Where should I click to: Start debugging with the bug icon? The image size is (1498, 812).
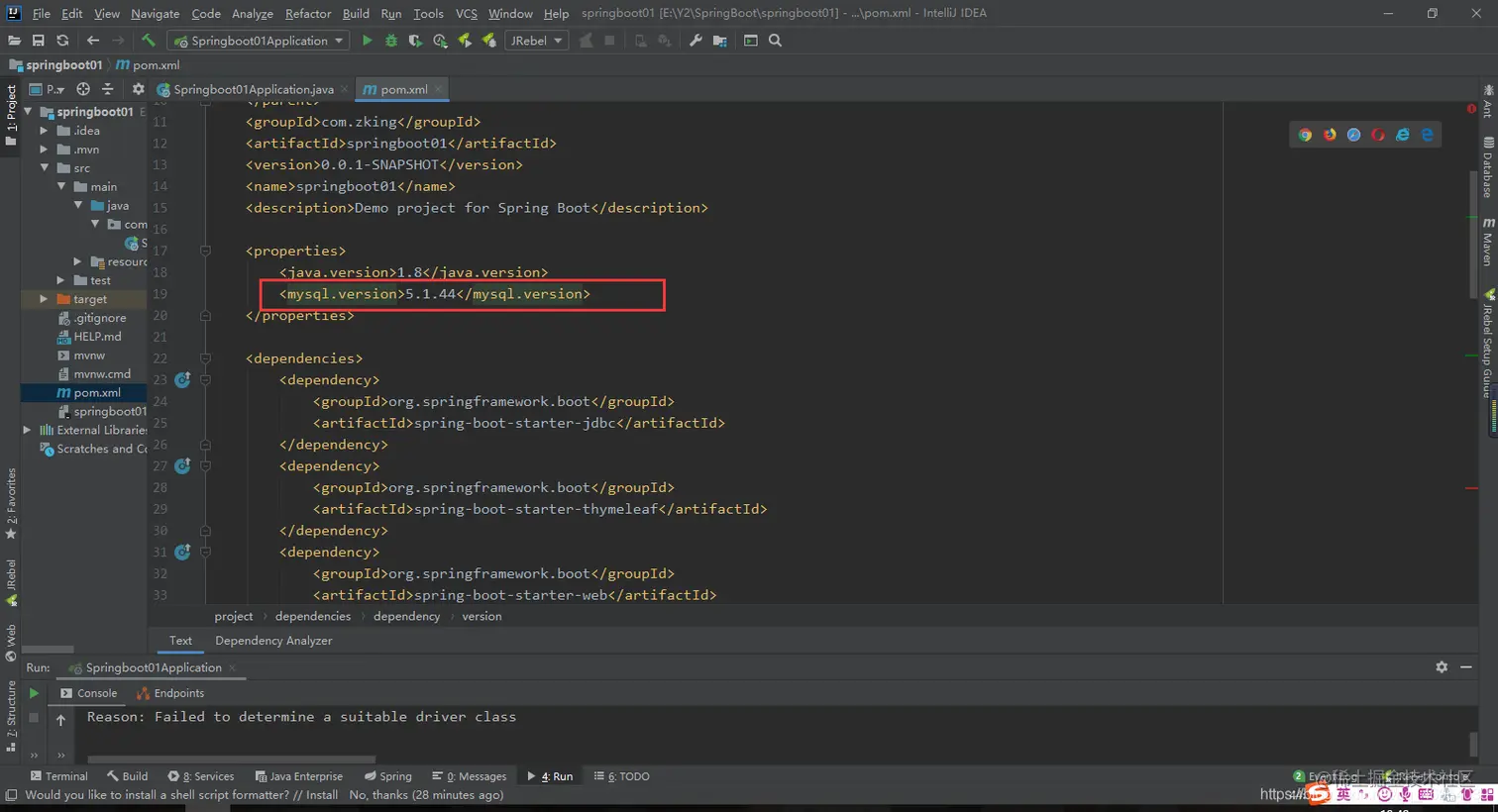(391, 41)
